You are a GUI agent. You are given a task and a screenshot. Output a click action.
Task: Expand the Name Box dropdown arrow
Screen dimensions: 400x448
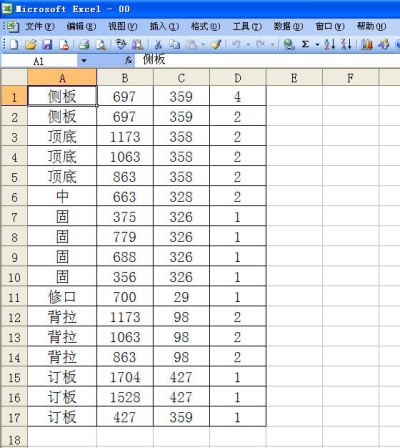point(84,61)
